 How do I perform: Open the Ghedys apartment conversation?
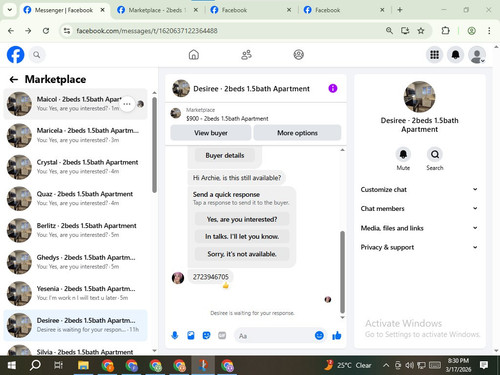click(x=75, y=262)
